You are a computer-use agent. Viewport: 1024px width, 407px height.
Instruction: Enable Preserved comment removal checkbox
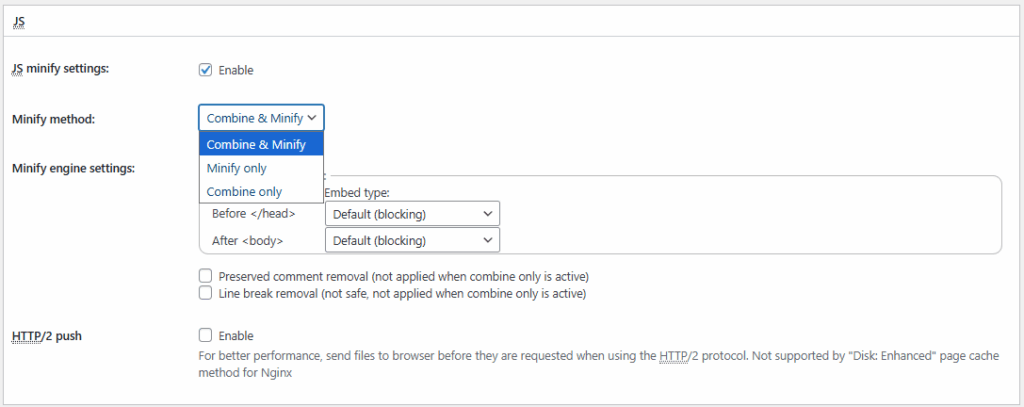[x=206, y=276]
